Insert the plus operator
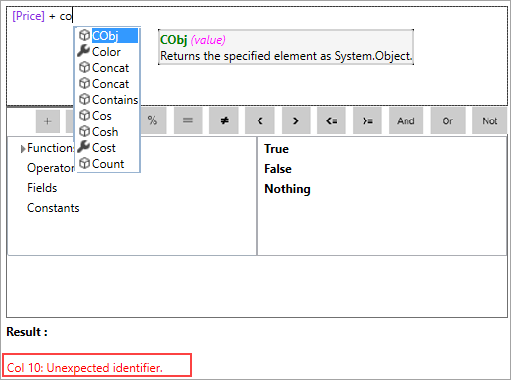Image resolution: width=511 pixels, height=380 pixels. (48, 121)
